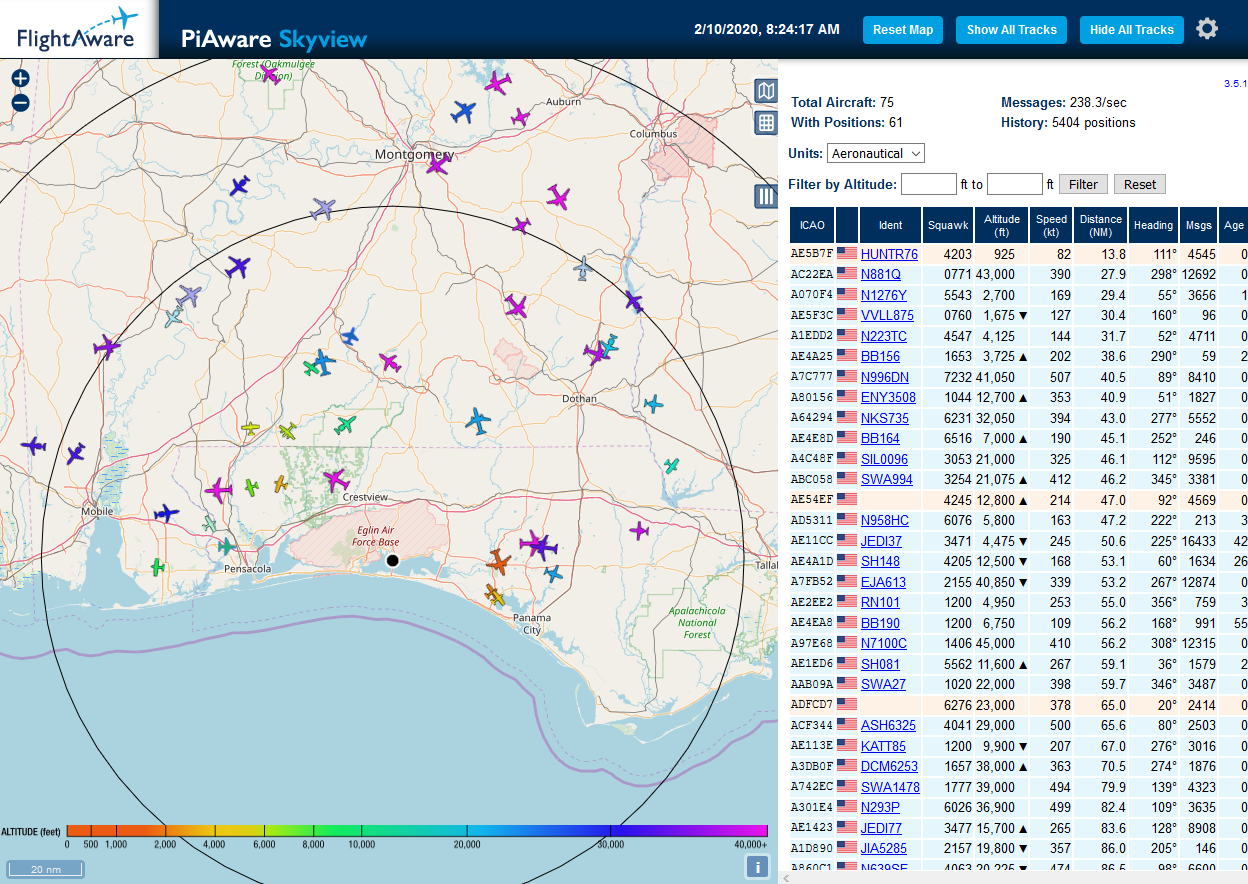
Task: Click squawk 7232 in N996DN row
Action: pos(957,377)
